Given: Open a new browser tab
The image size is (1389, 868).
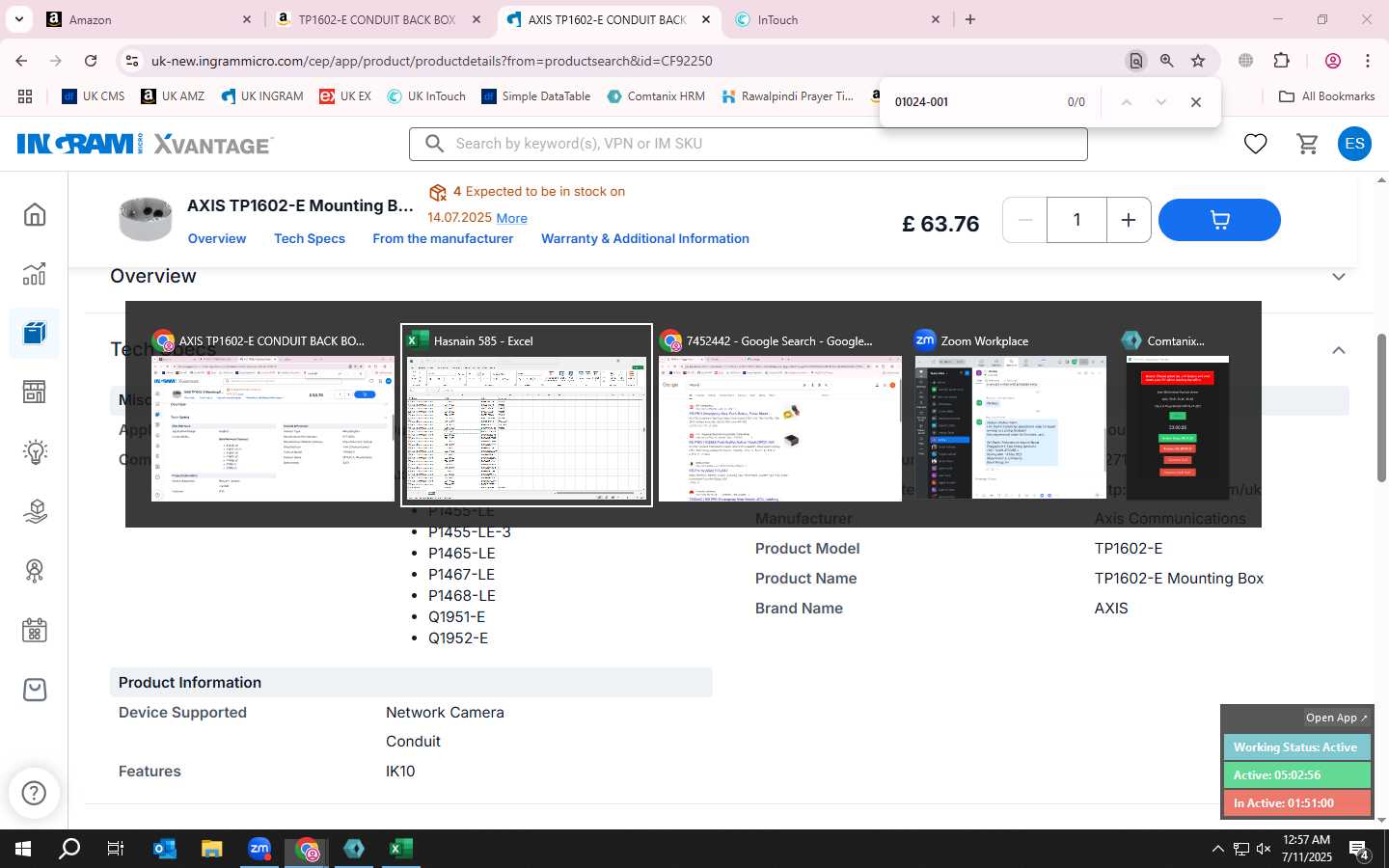Looking at the screenshot, I should [x=970, y=19].
